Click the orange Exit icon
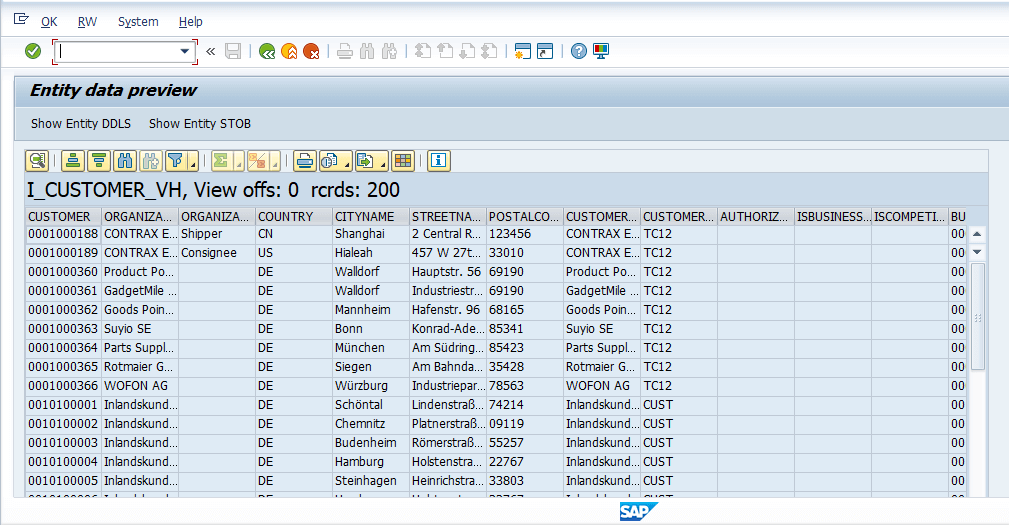Viewport: 1009px width, 525px height. pyautogui.click(x=290, y=51)
